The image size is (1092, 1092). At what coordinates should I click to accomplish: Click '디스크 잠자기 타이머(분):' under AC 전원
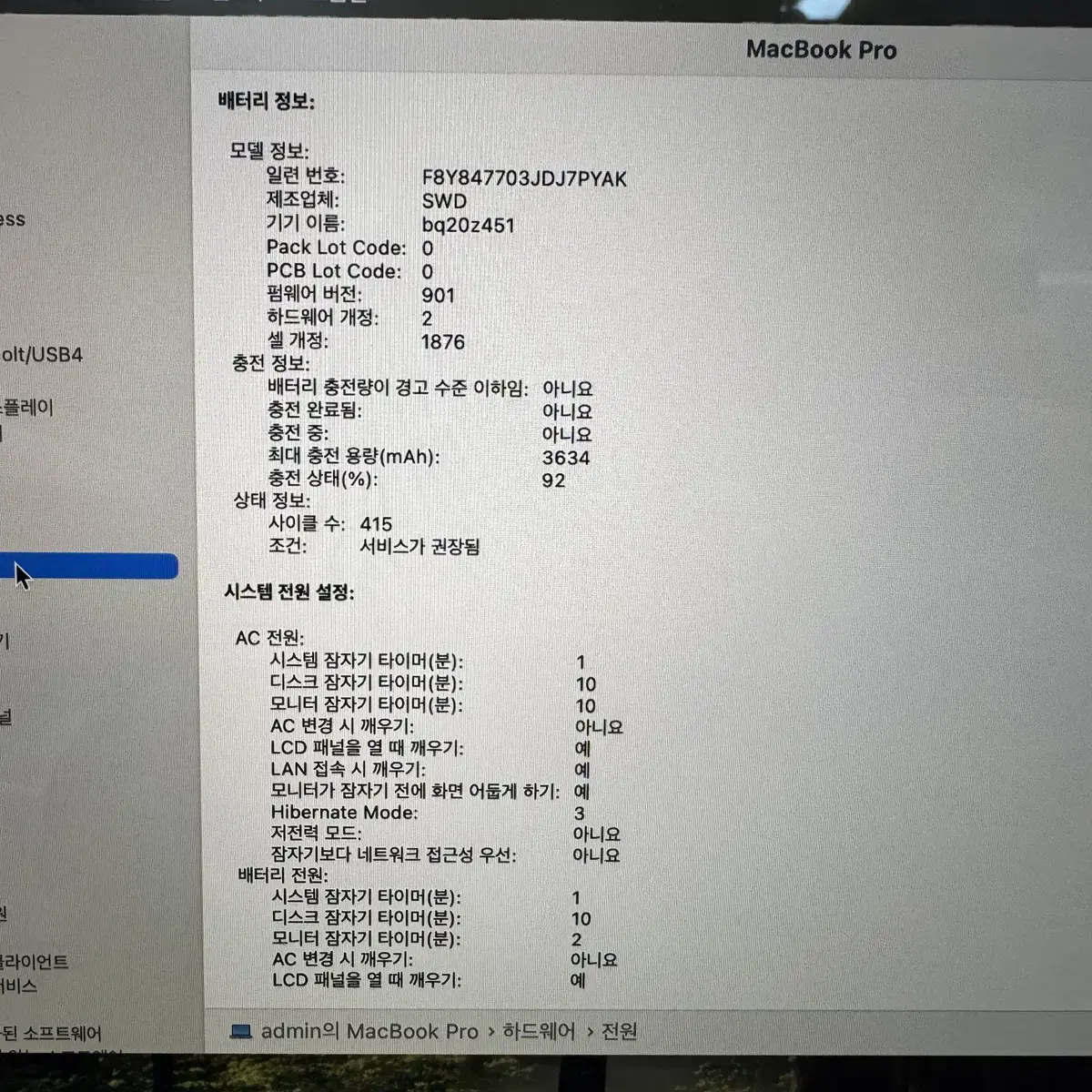366,682
